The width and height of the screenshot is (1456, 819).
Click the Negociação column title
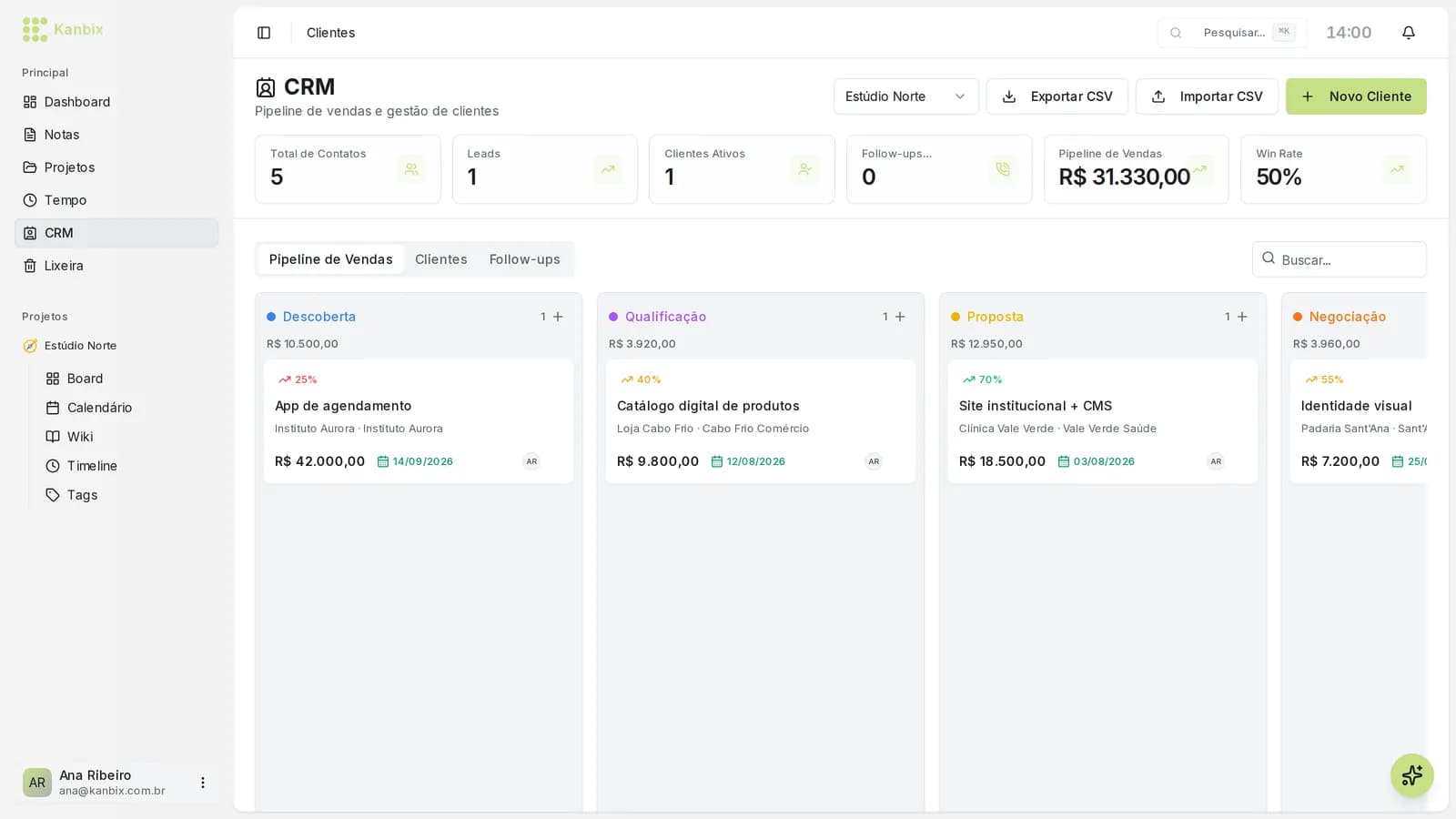pos(1348,317)
